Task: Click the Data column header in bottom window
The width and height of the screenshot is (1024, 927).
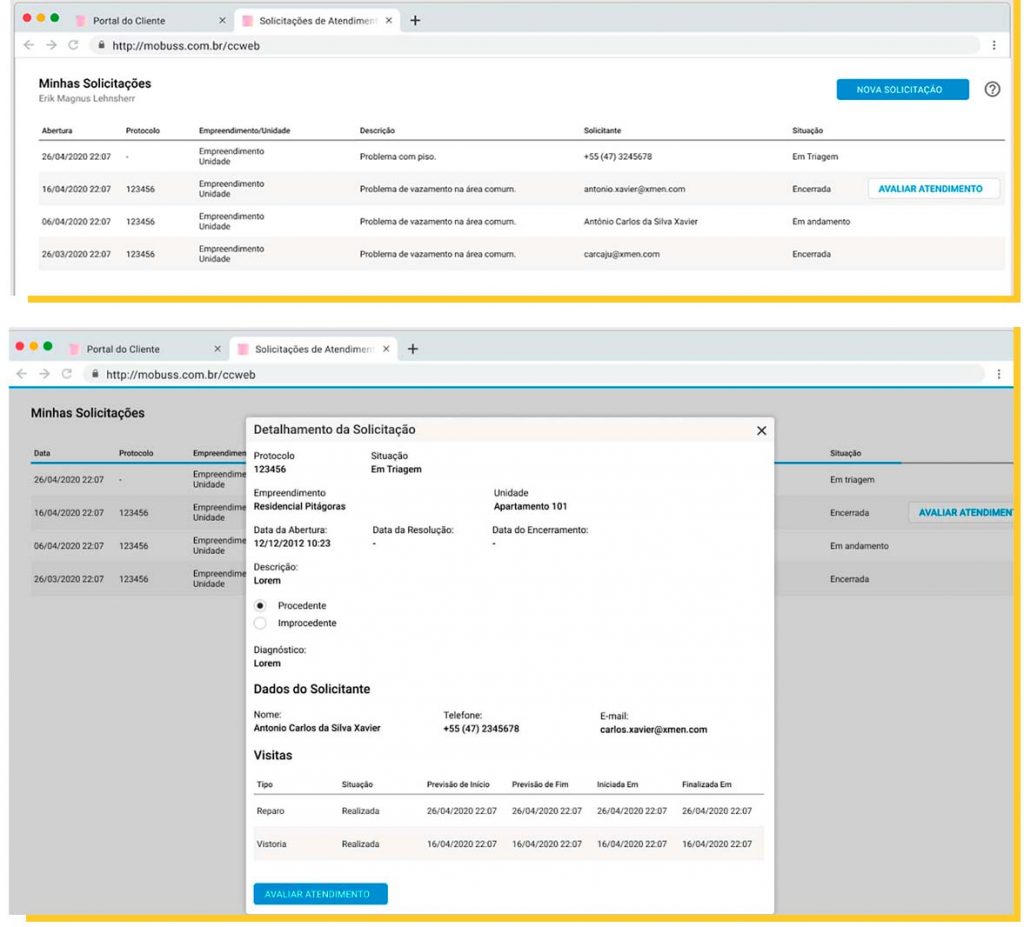Action: [x=42, y=453]
